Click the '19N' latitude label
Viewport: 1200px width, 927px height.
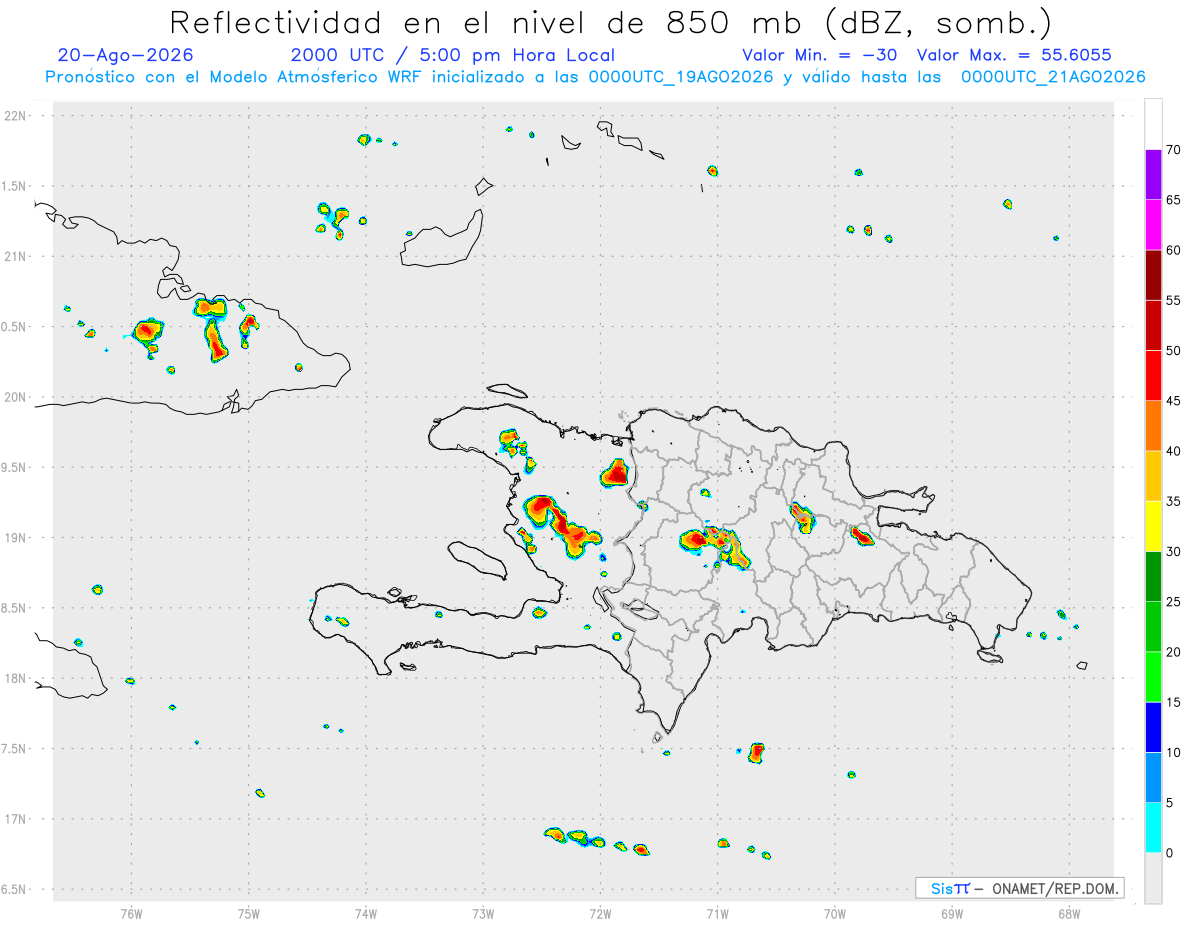pos(17,538)
